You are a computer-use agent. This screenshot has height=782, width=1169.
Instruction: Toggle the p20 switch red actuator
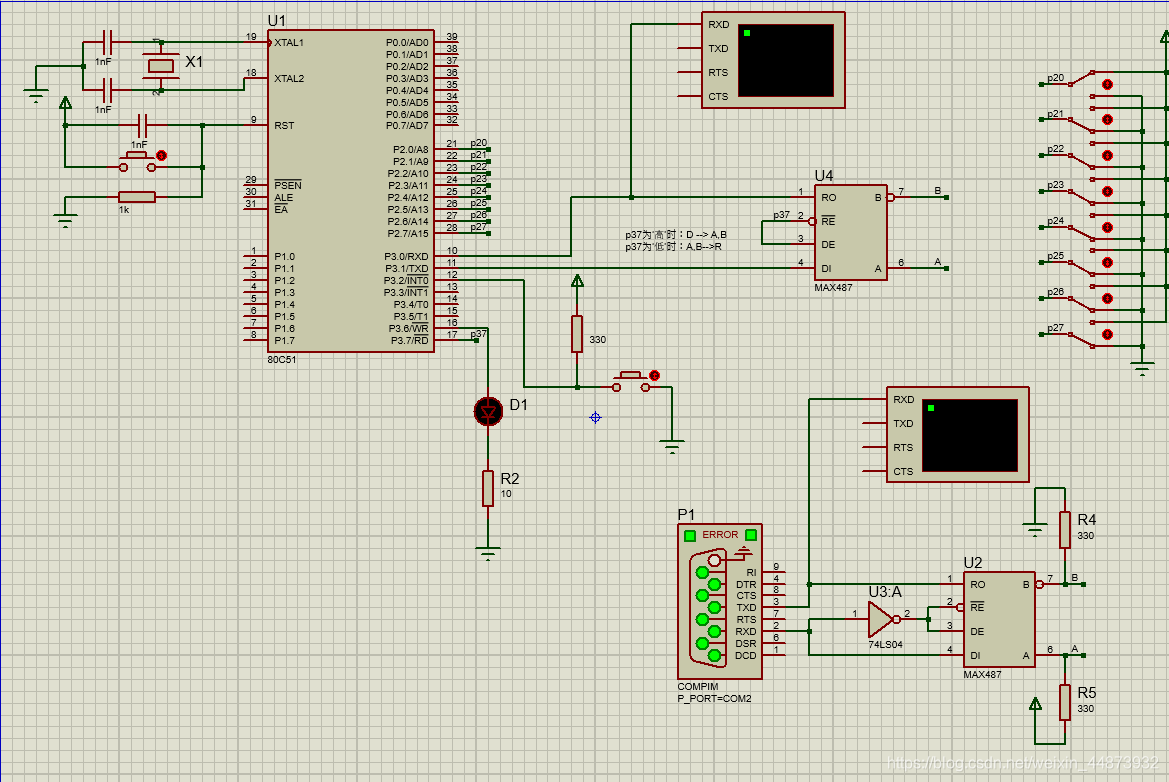(x=1107, y=84)
